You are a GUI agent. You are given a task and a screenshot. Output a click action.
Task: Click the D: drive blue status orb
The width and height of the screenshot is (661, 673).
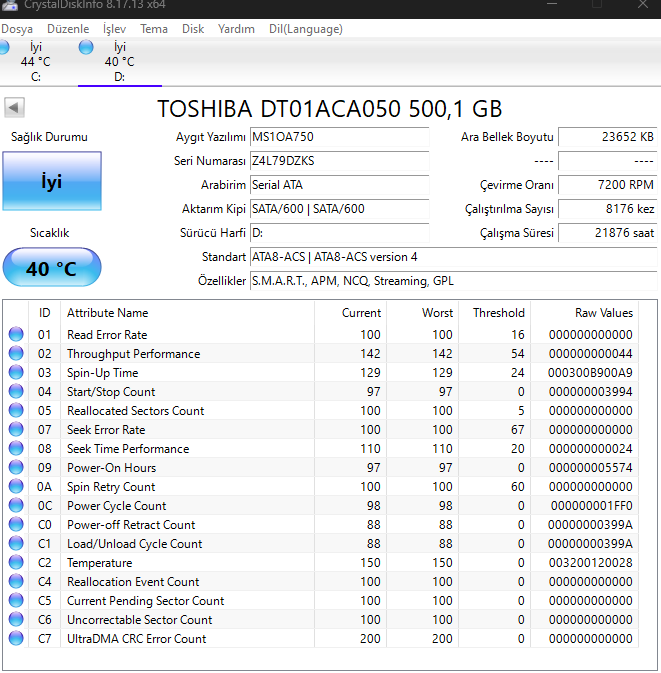[x=86, y=47]
